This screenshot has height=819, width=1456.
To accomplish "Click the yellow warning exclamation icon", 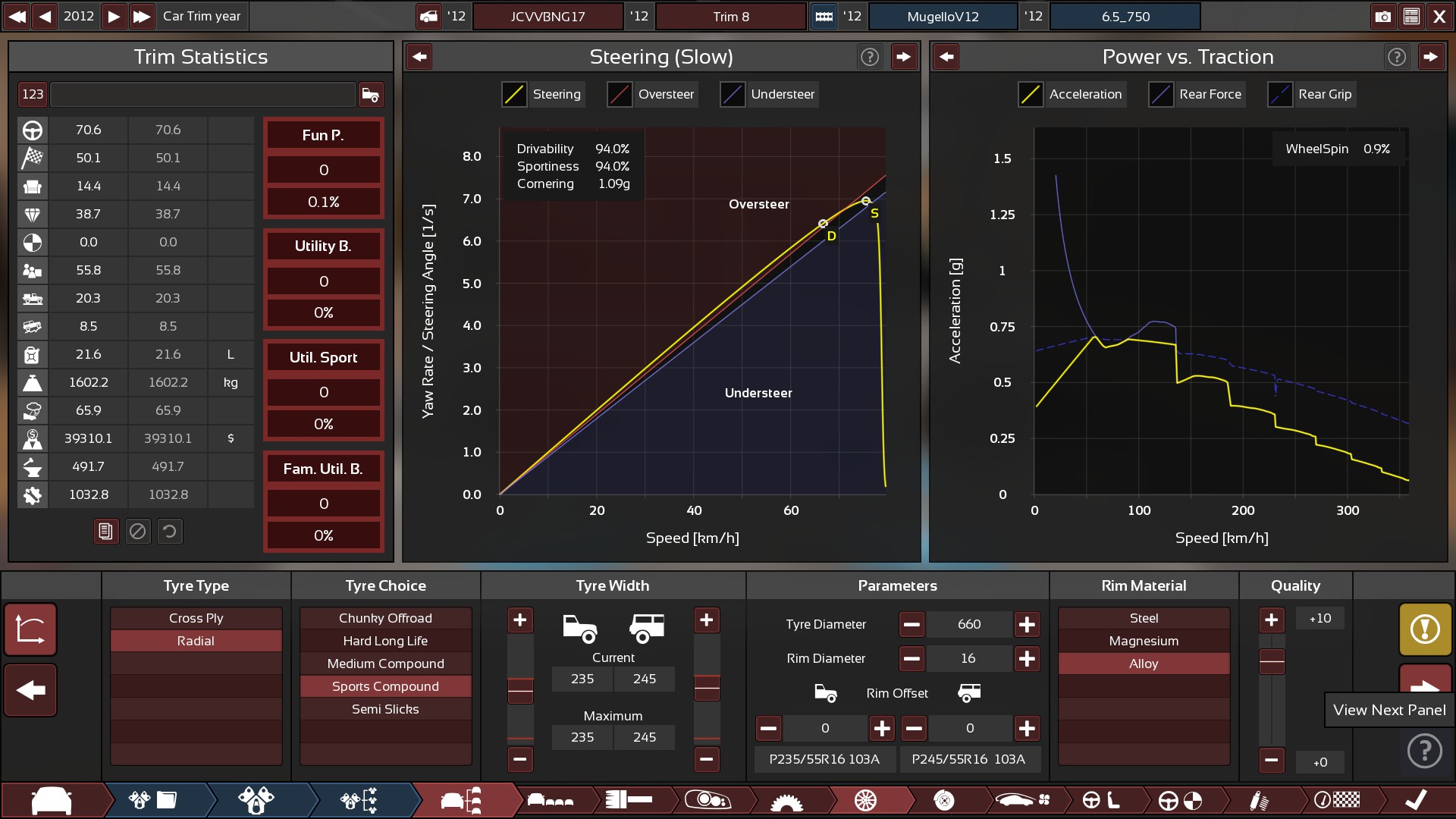I will coord(1425,629).
